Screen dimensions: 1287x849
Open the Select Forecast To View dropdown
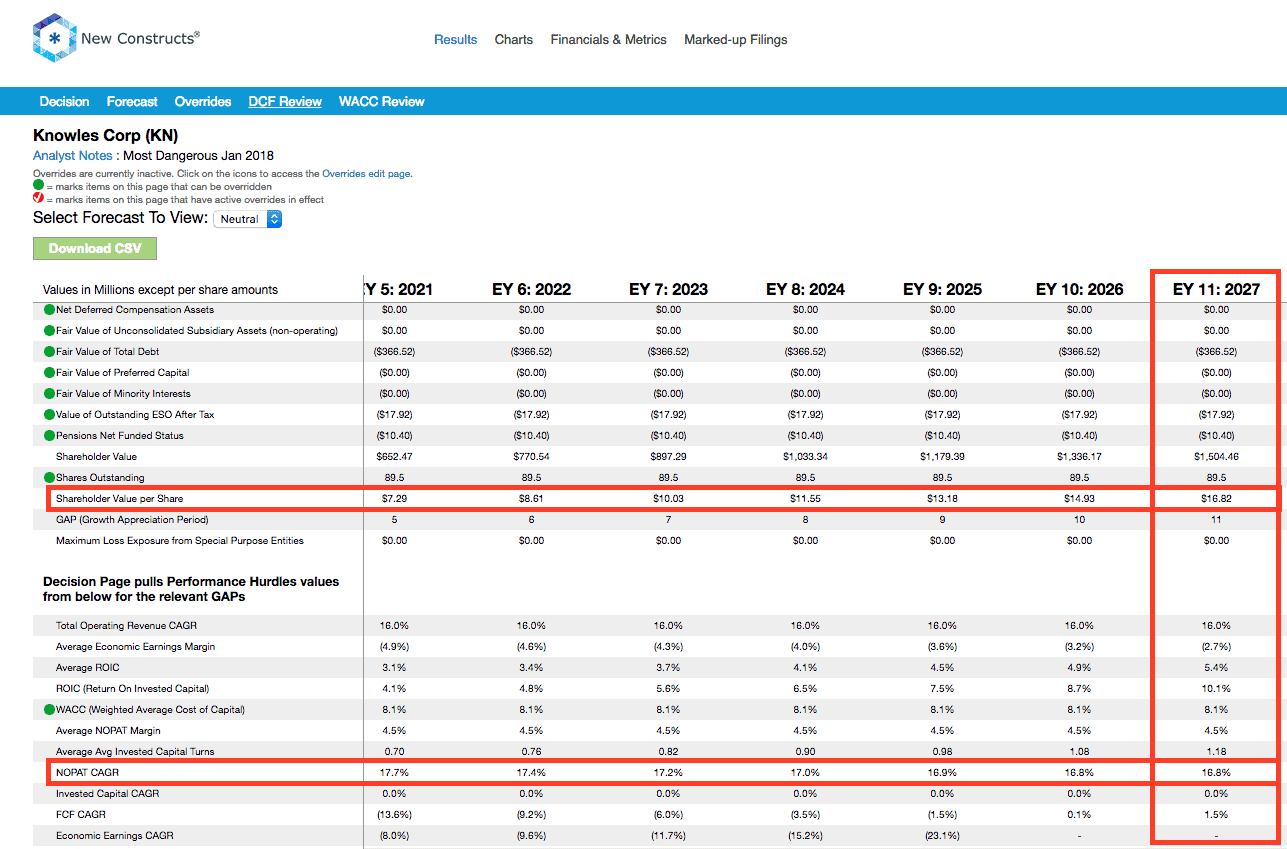[248, 219]
